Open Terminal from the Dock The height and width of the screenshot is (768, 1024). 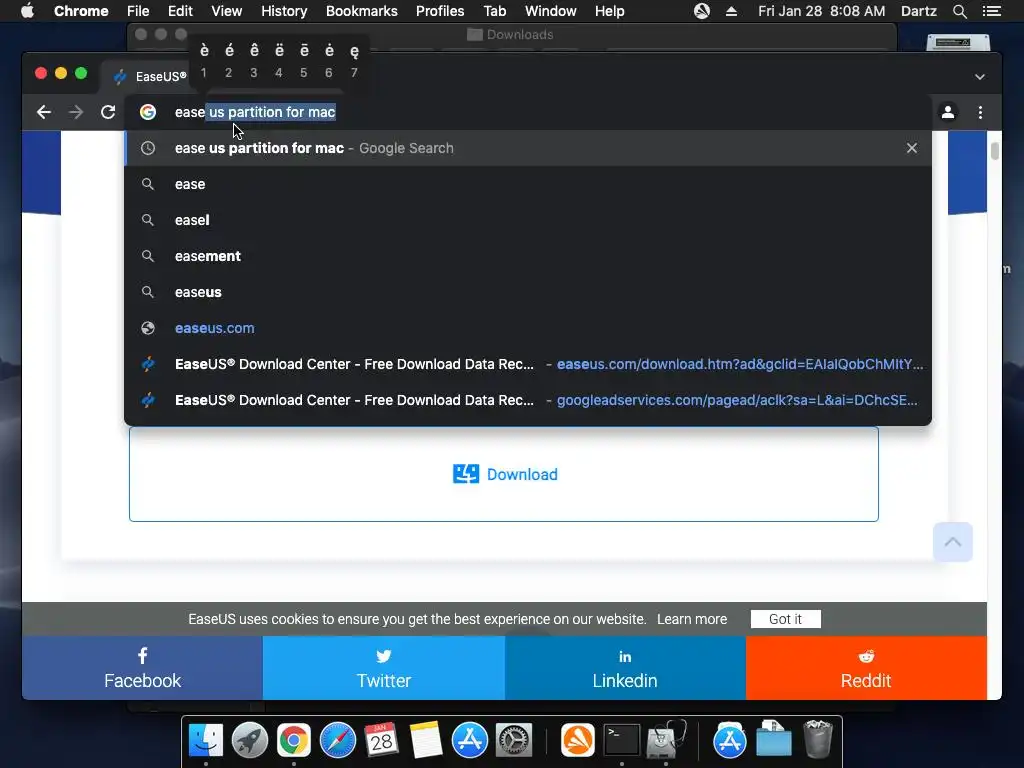tap(621, 741)
